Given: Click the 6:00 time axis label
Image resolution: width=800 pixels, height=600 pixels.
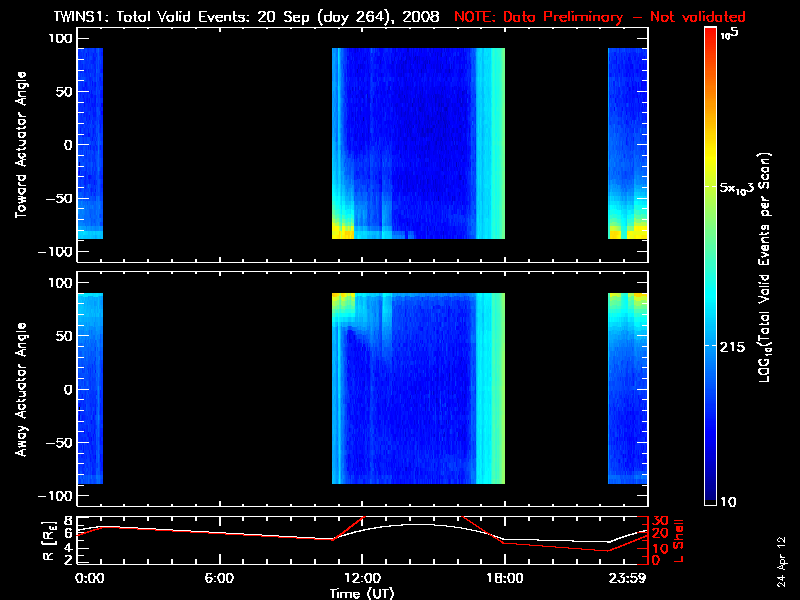Looking at the screenshot, I should (218, 578).
